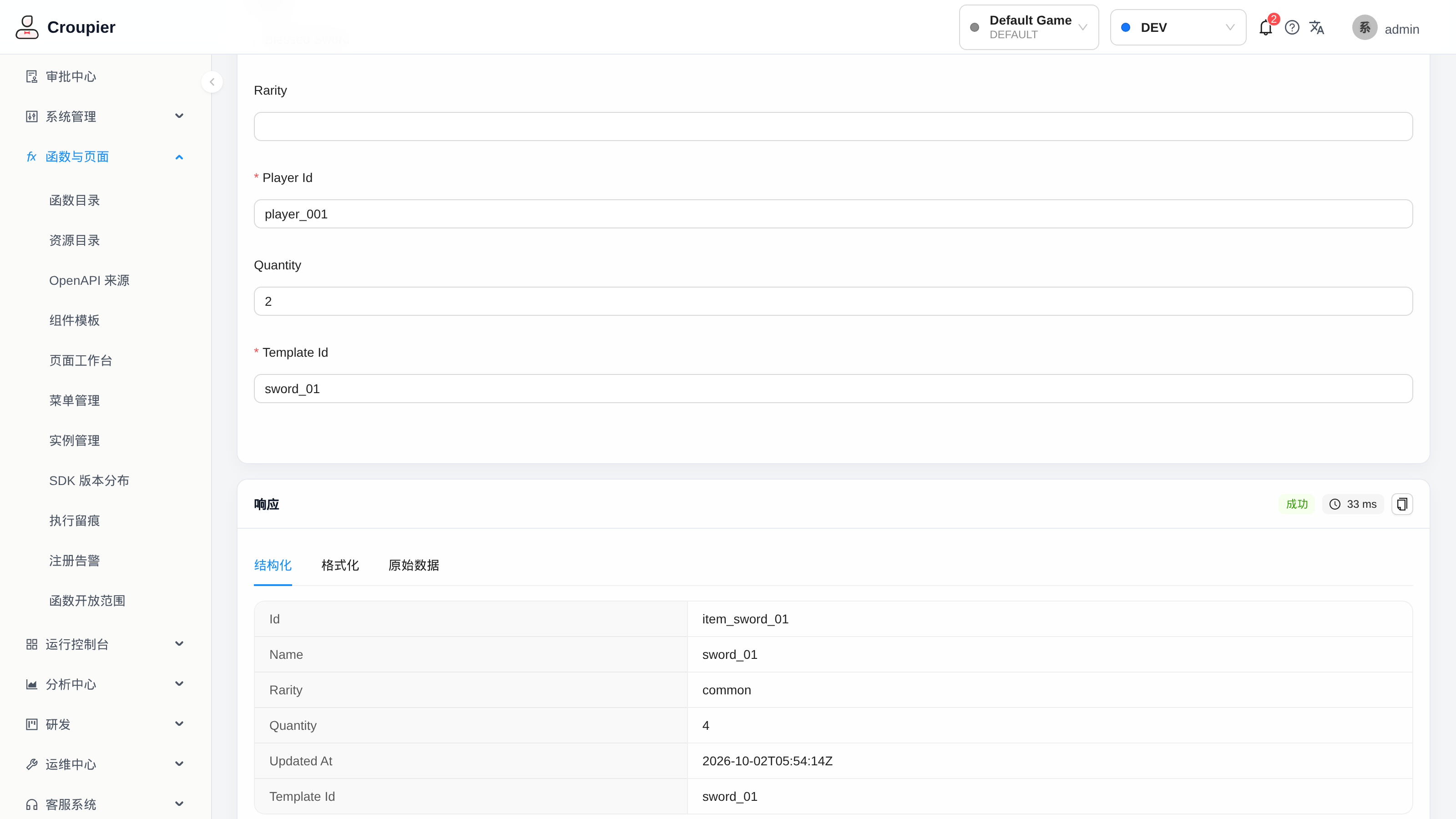The image size is (1456, 819).
Task: Click the help question mark icon
Action: click(1292, 28)
